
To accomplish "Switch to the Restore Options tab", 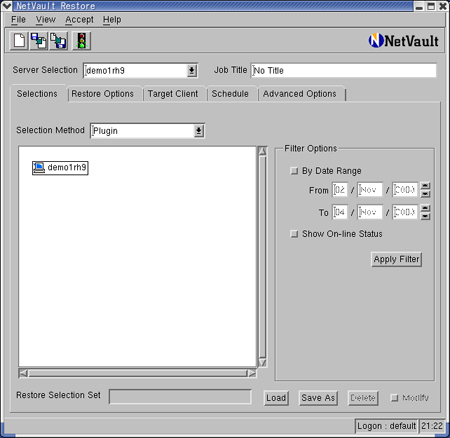I will 103,94.
